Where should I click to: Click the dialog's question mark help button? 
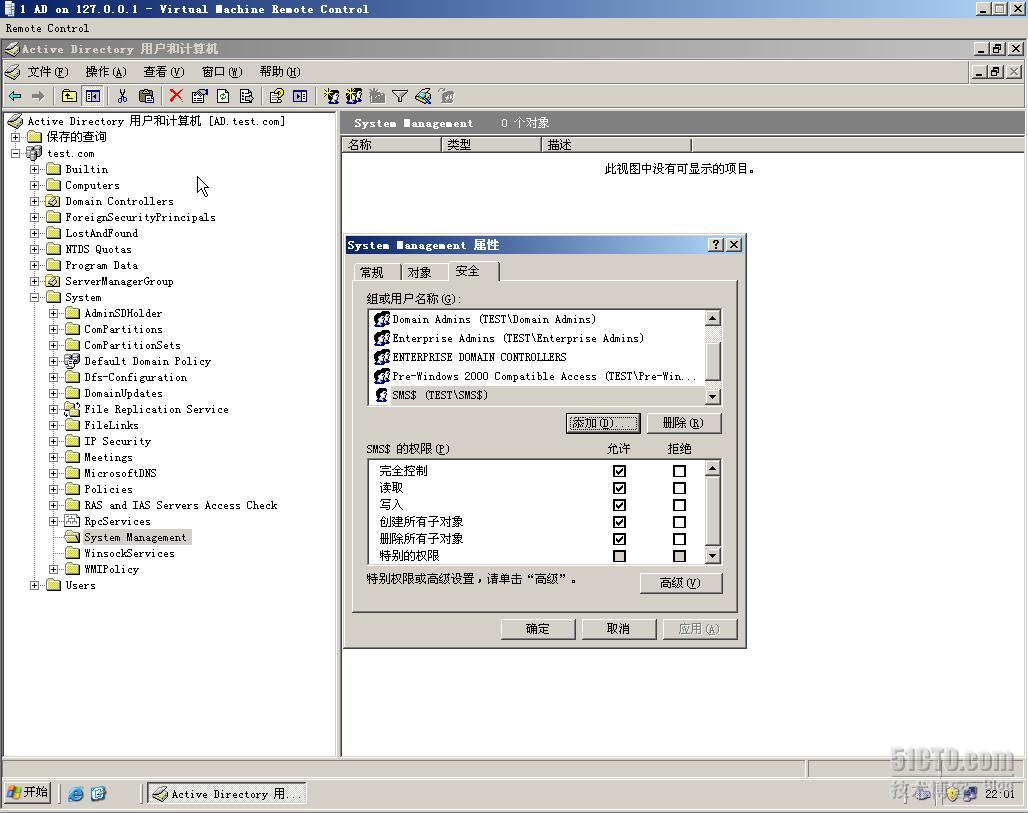[716, 245]
